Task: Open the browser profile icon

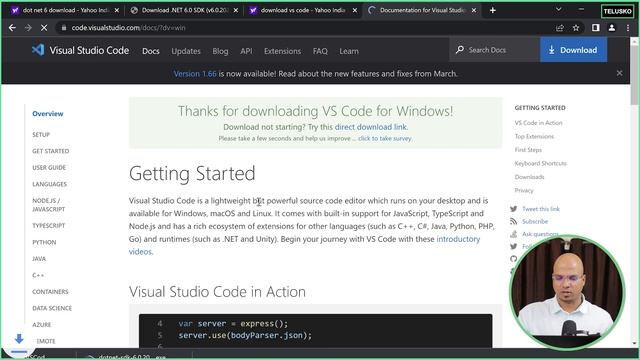Action: click(611, 28)
